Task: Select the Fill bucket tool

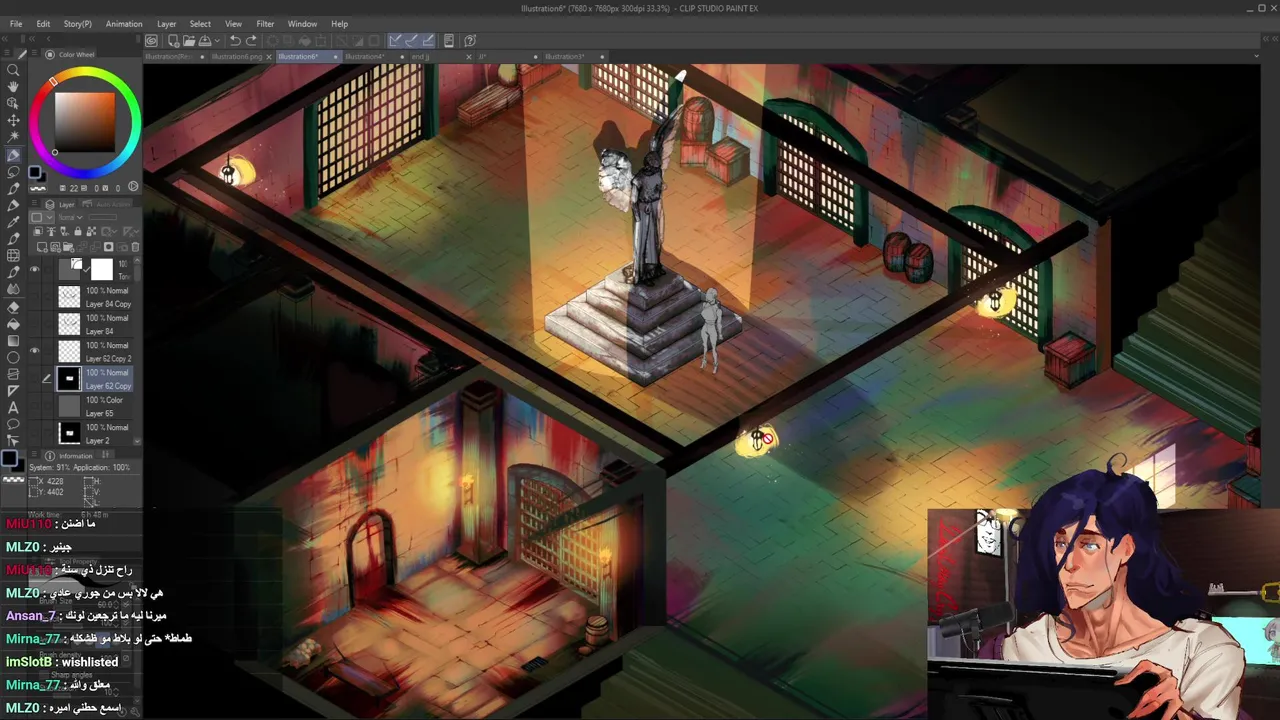Action: pyautogui.click(x=13, y=324)
